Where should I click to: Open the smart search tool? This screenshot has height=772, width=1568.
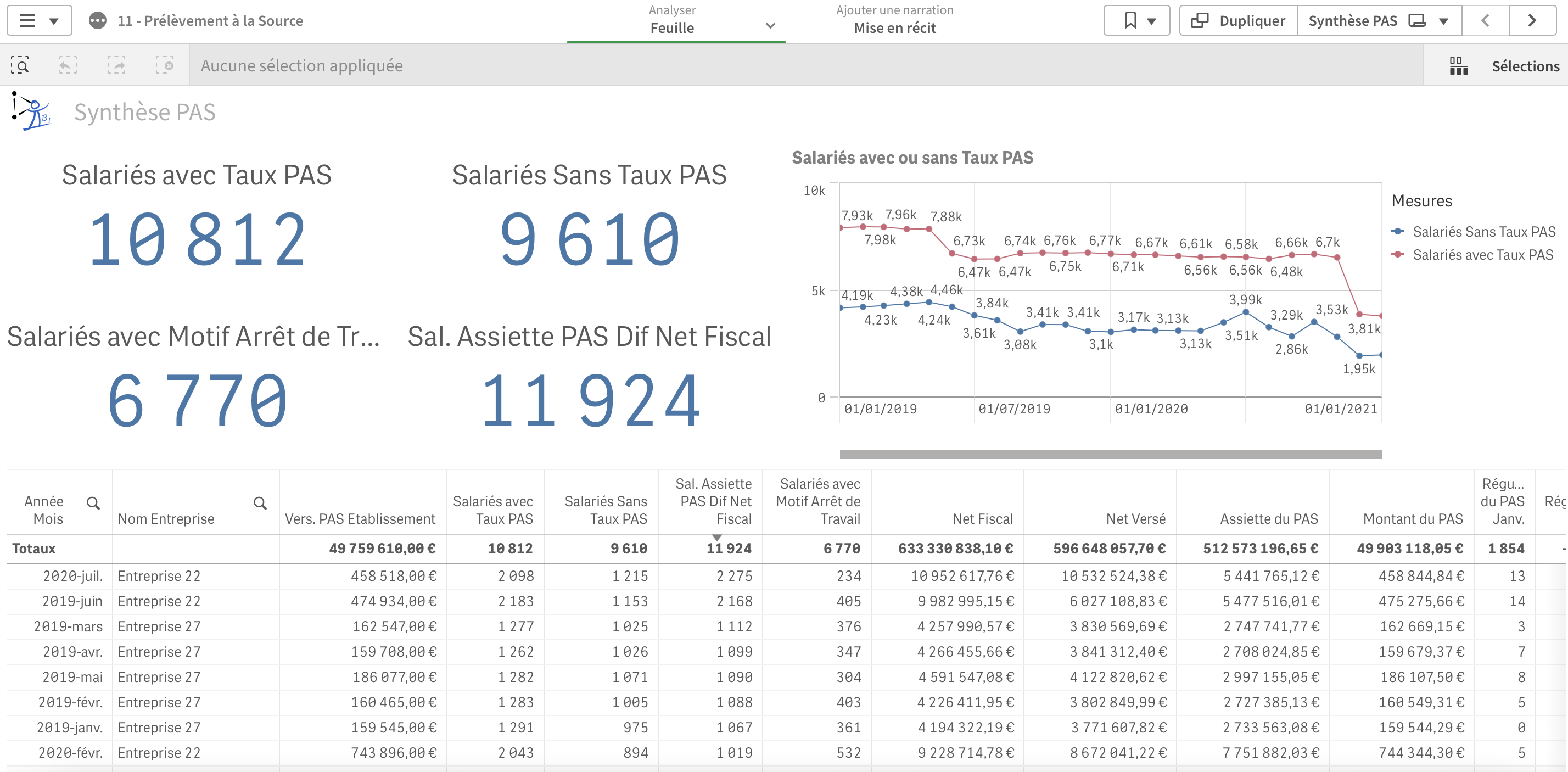[20, 65]
